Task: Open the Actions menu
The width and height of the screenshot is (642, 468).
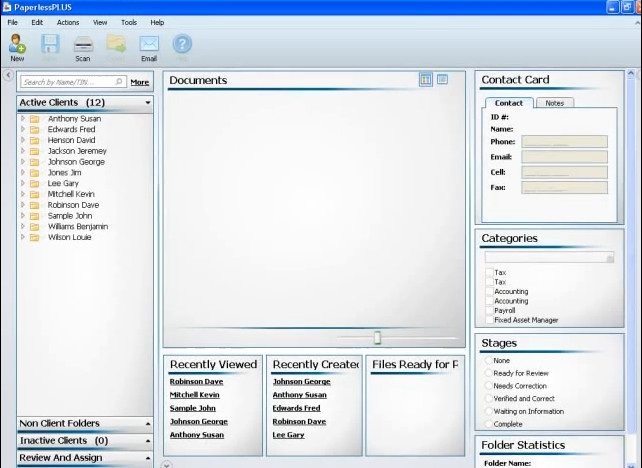Action: pyautogui.click(x=68, y=23)
